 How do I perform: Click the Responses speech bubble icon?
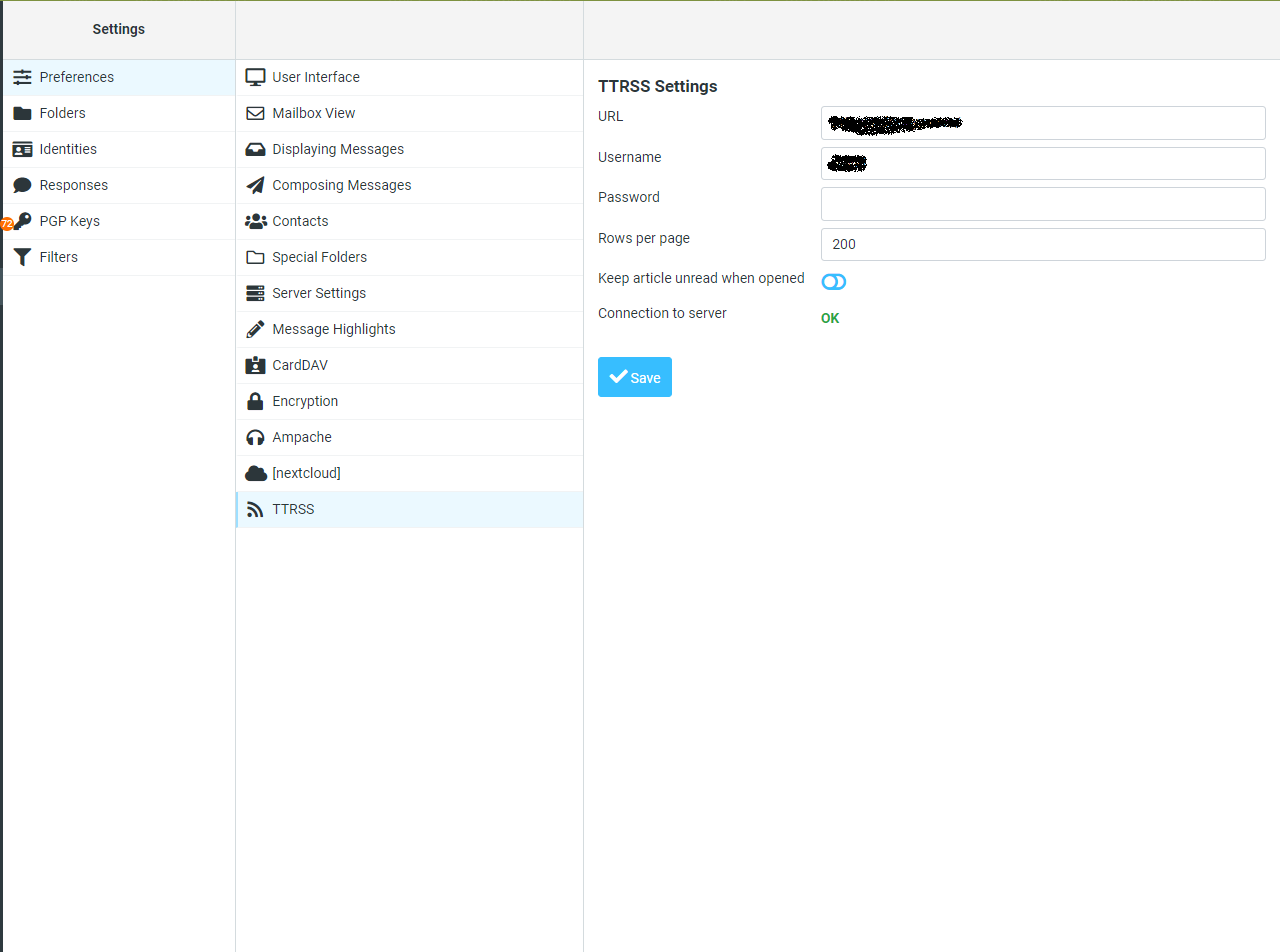click(22, 185)
